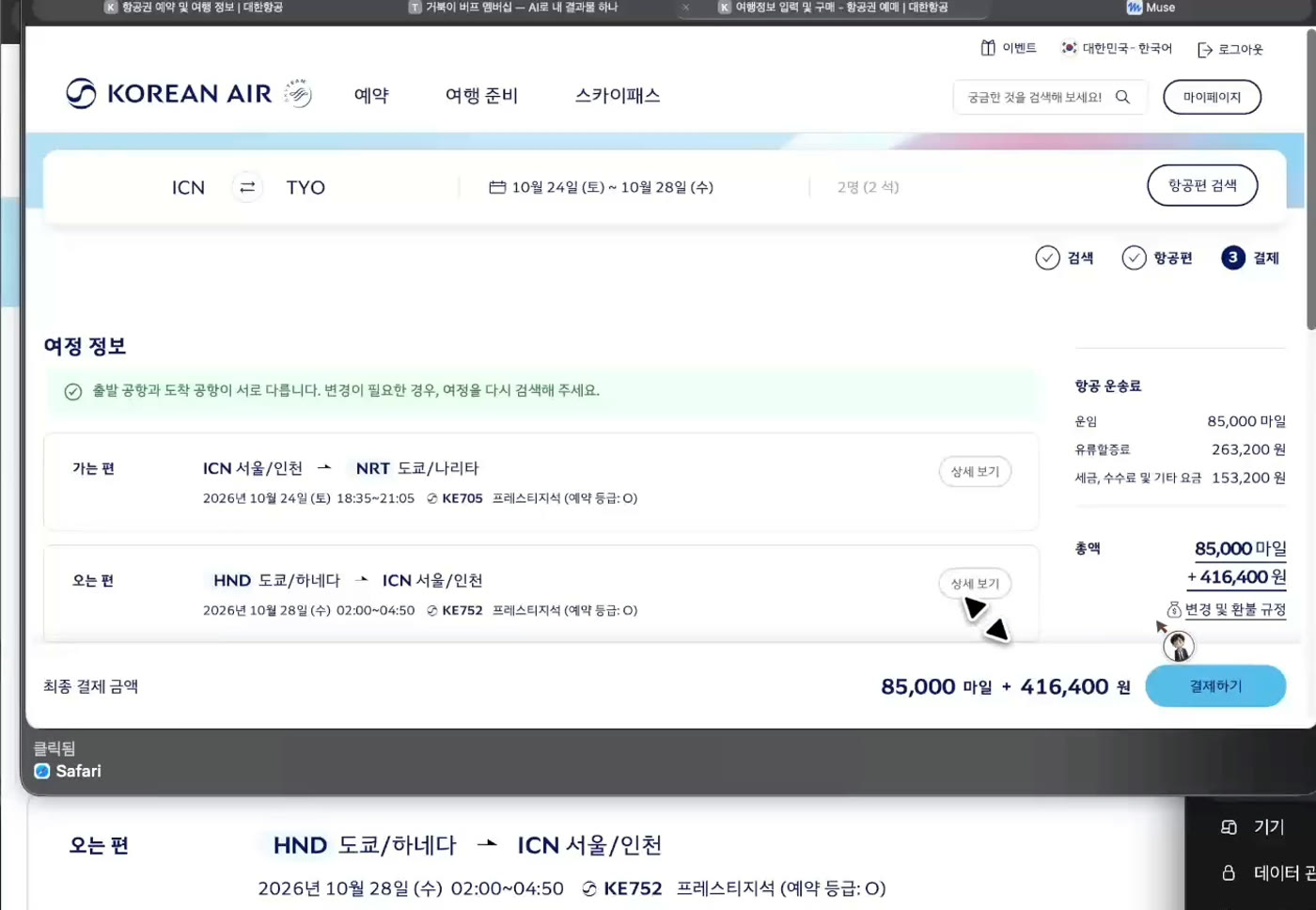Click the calendar icon by travel dates

click(x=497, y=187)
